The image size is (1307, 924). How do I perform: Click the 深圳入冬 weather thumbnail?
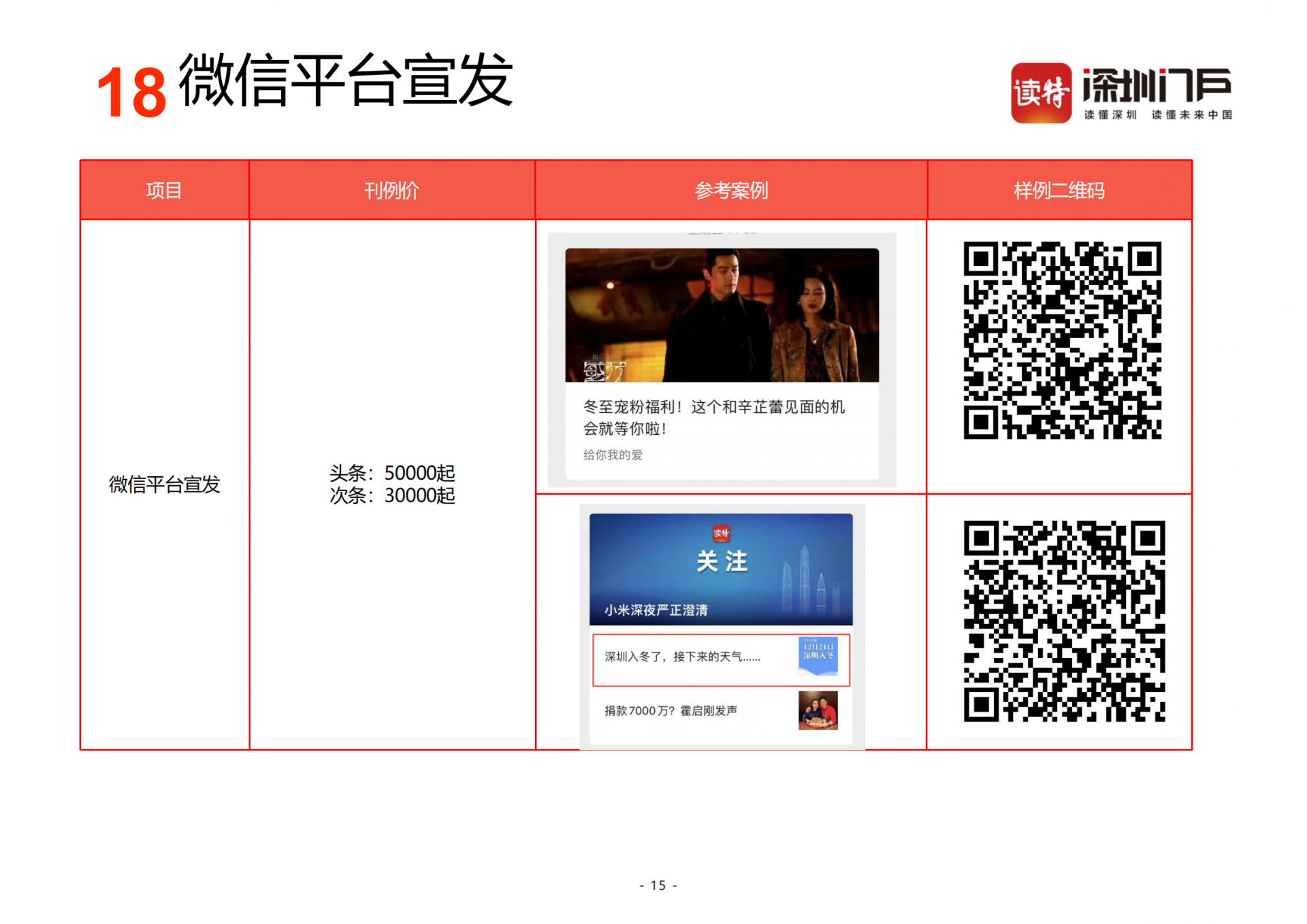[x=818, y=656]
